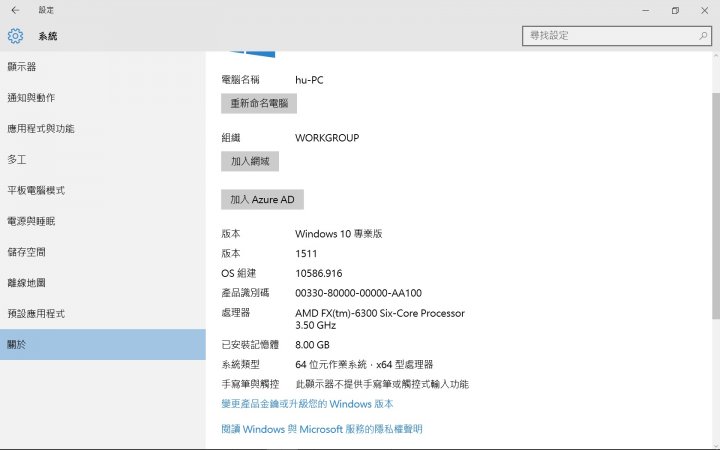Open the 顯示器 settings page
720x450 pixels.
tap(103, 67)
